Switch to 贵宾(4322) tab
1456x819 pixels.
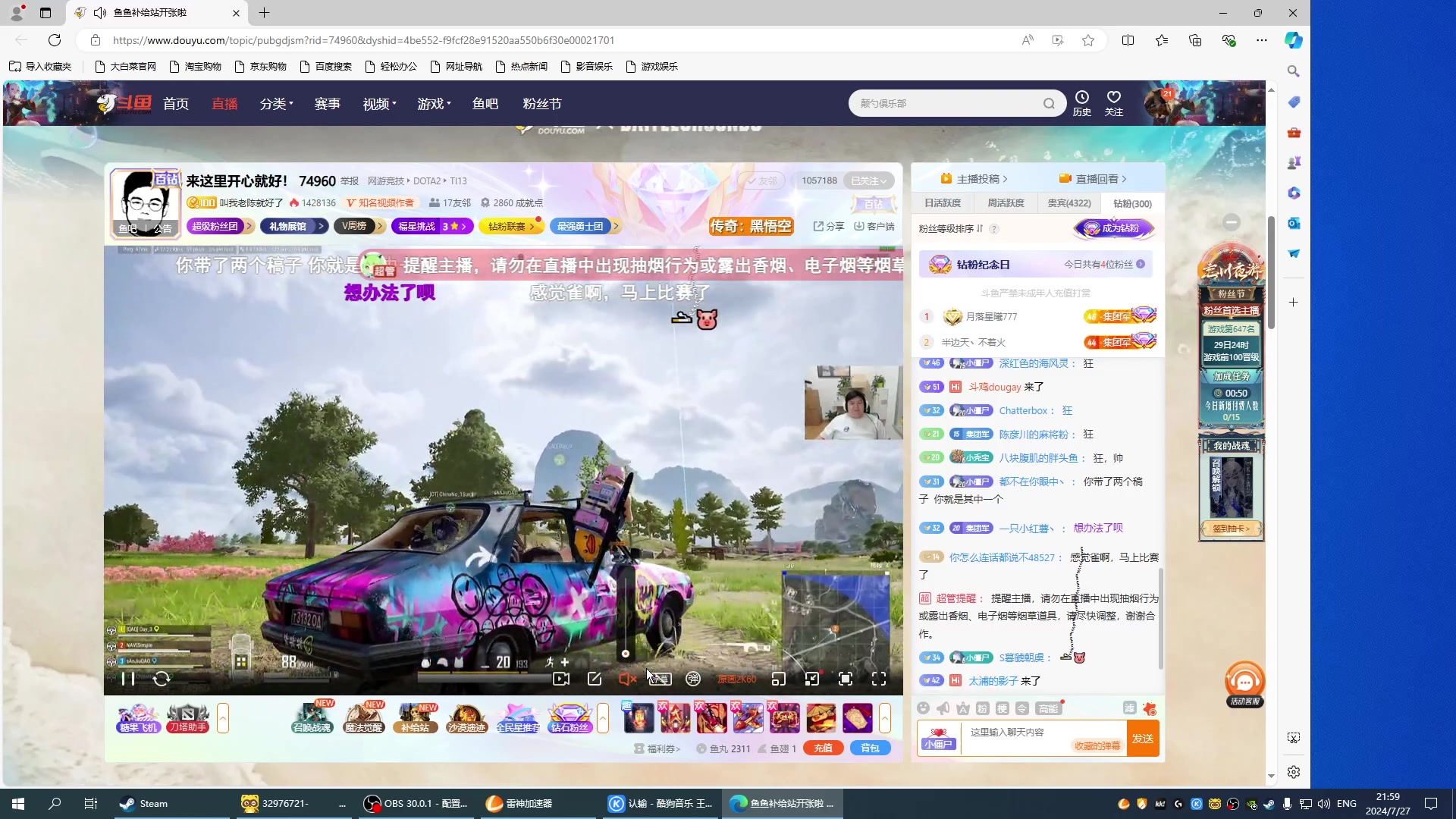1069,203
